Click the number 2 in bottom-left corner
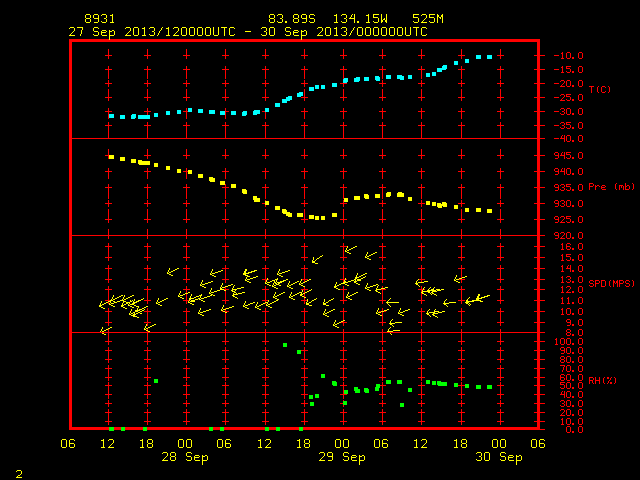This screenshot has height=480, width=640. coord(19,474)
